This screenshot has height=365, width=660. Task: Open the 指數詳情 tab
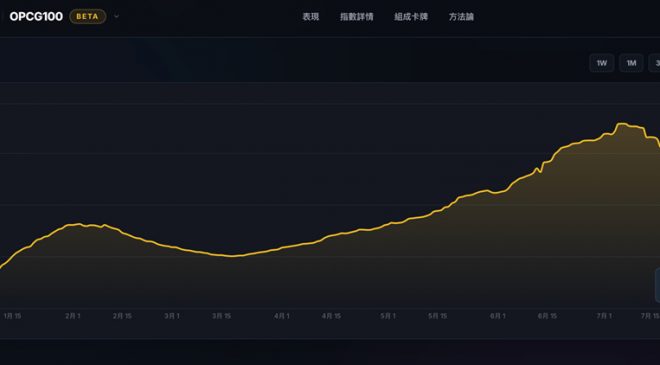(x=357, y=17)
